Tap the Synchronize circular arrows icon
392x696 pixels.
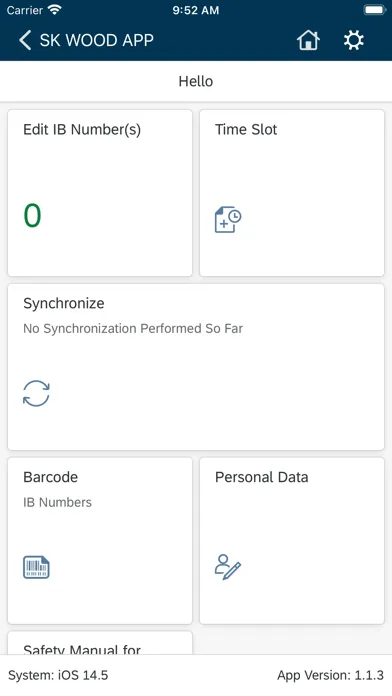point(36,393)
